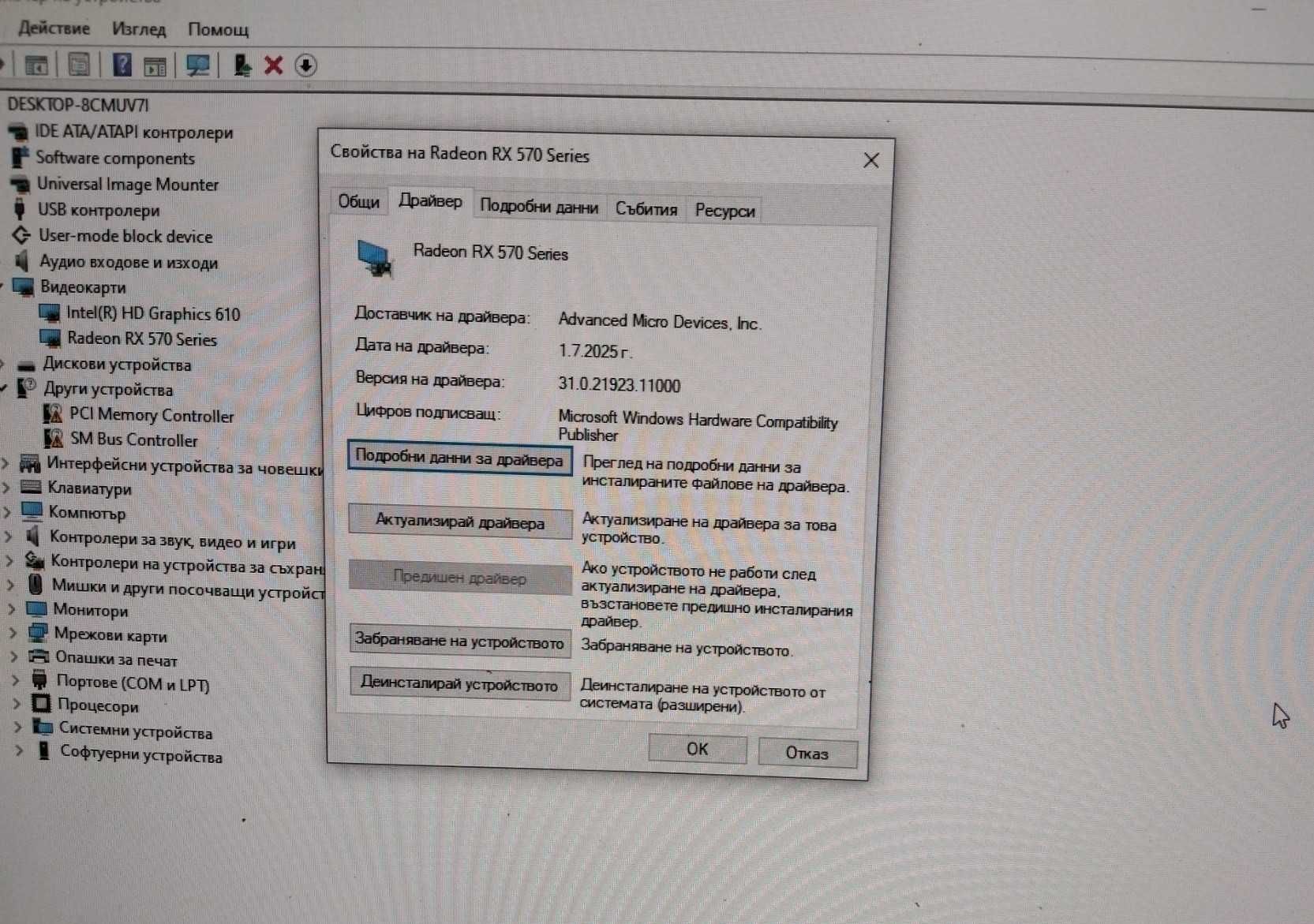The image size is (1314, 924).
Task: Expand Контролери за звук, видео и игри
Action: point(9,537)
